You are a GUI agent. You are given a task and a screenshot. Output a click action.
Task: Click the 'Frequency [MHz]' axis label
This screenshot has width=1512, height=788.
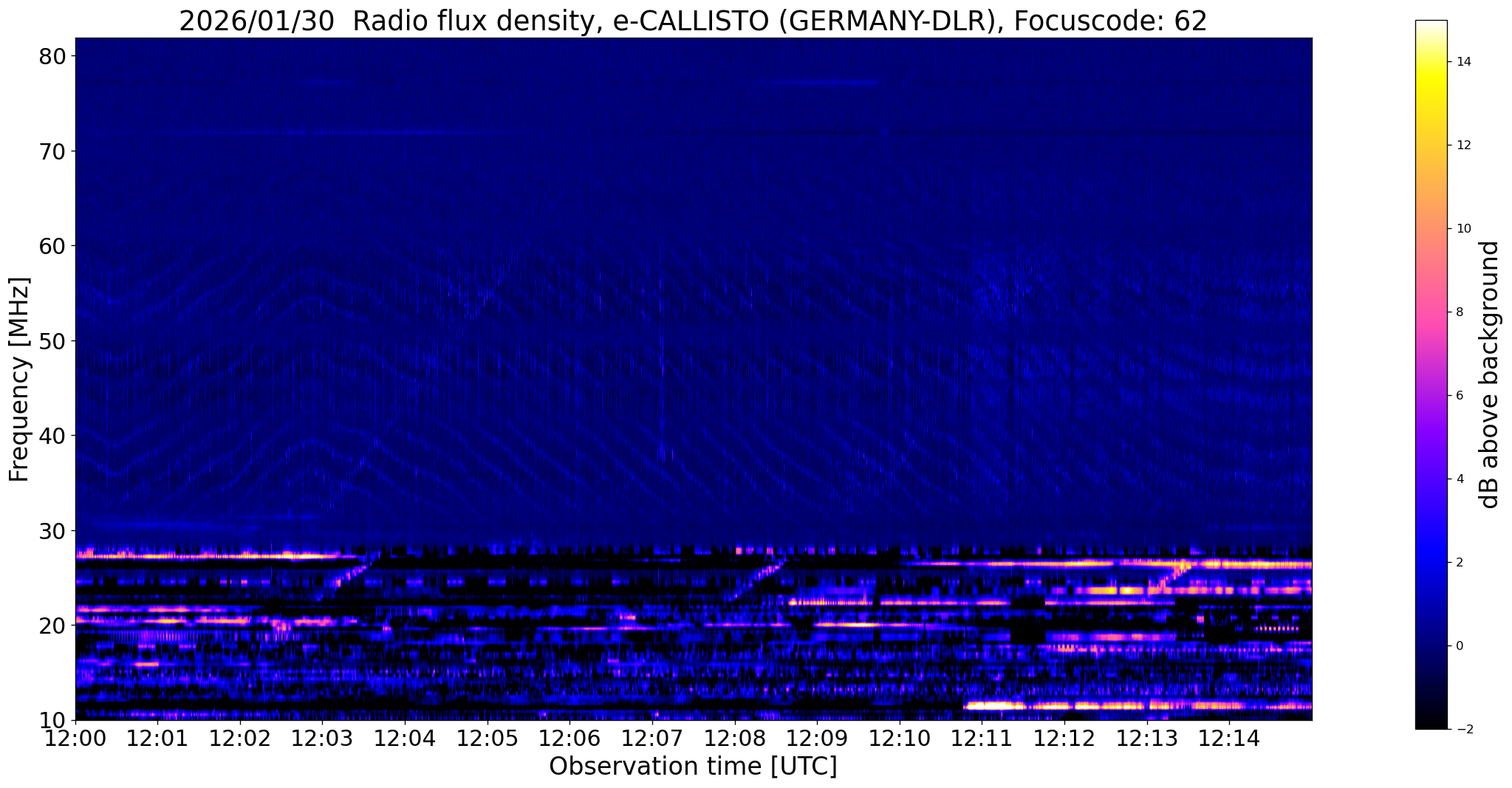19,379
